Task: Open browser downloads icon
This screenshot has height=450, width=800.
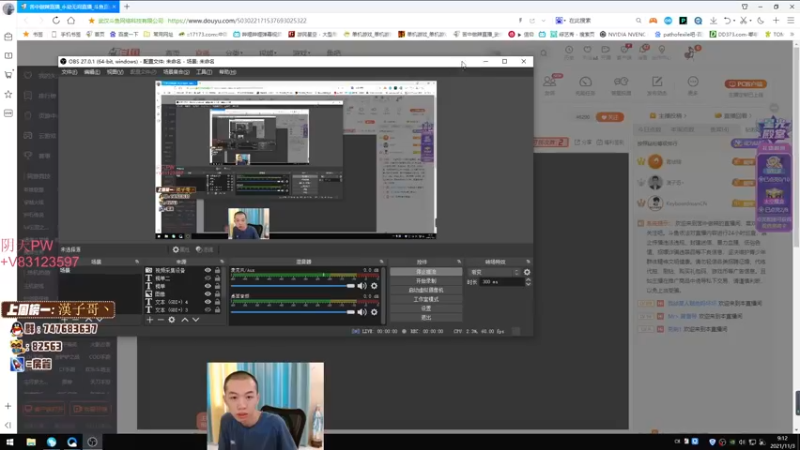Action: pos(713,20)
